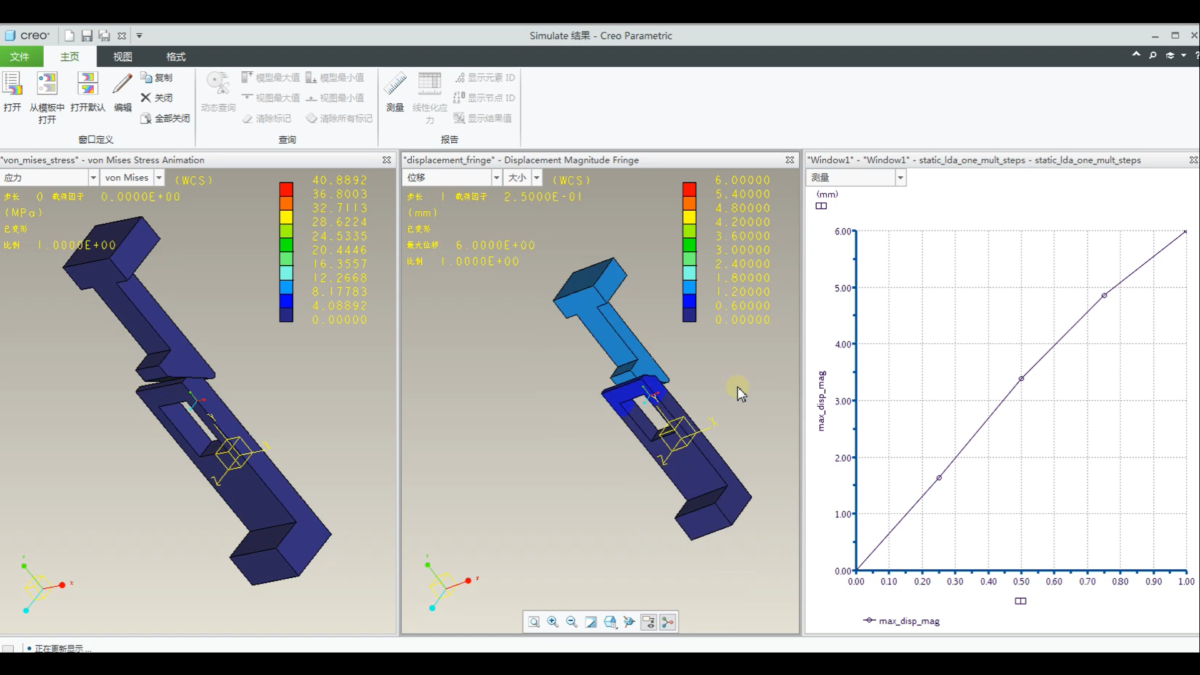Select the 主页 Home ribbon tab

pos(69,57)
